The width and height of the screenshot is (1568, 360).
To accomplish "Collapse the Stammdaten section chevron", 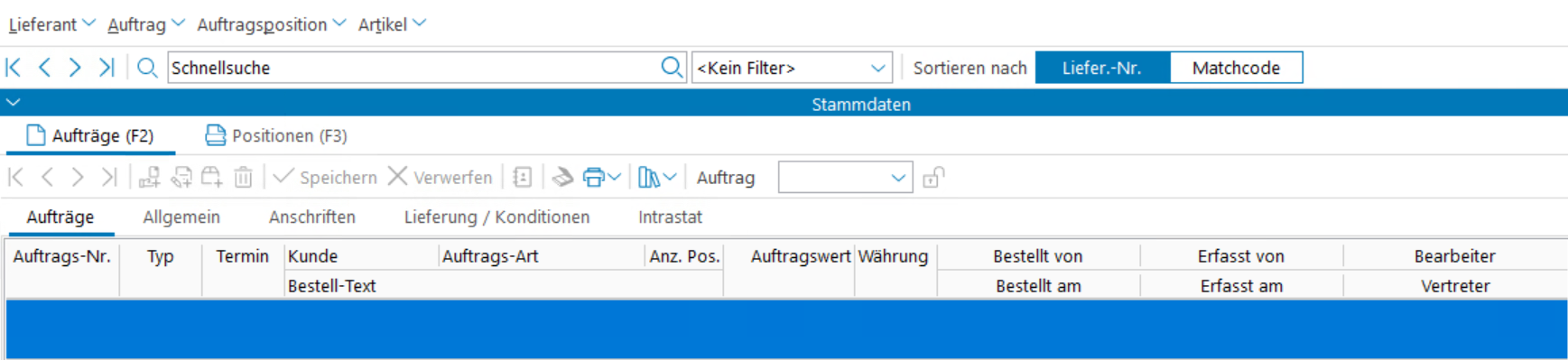I will (14, 103).
